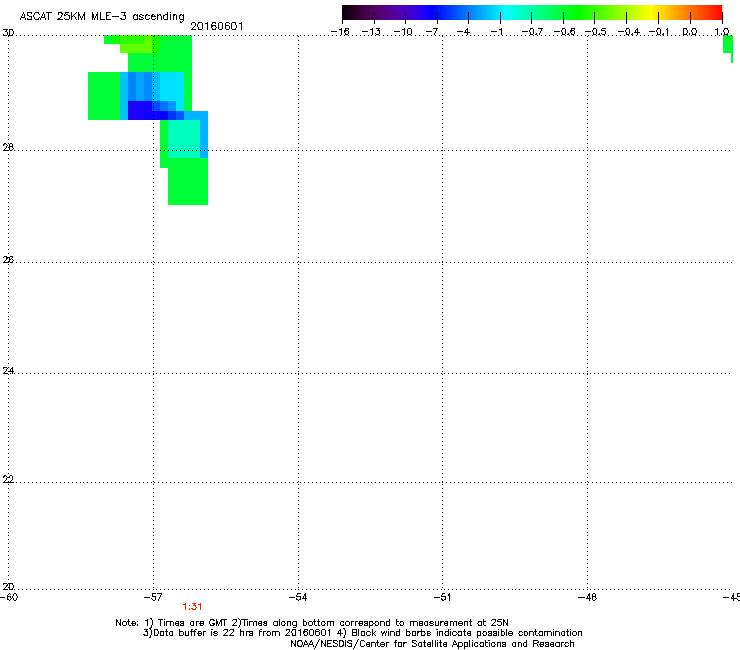
Task: Click the -7 colorbar tick label
Action: click(x=432, y=32)
